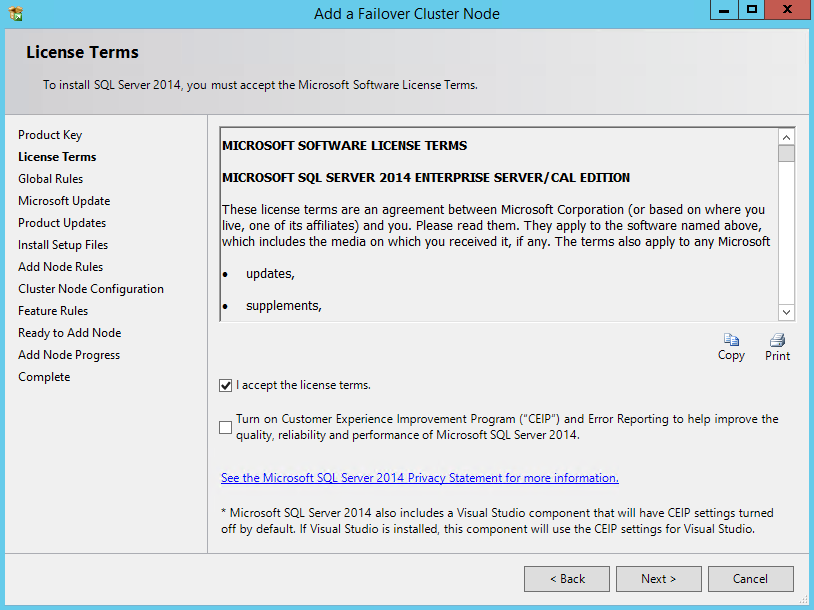Screen dimensions: 814x610
Task: Uncheck 'I accept the license terms' checkbox
Action: tap(225, 385)
